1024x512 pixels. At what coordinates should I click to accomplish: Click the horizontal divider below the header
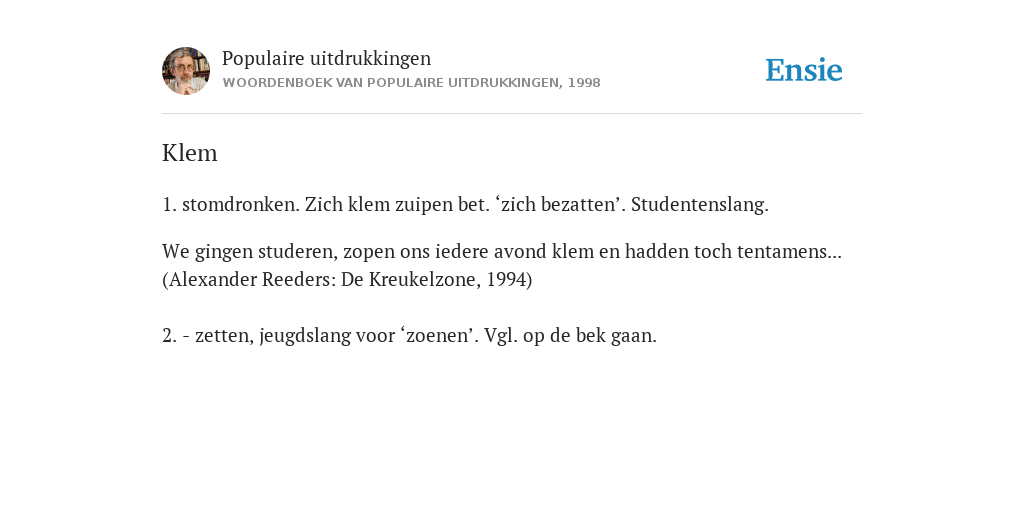[512, 114]
